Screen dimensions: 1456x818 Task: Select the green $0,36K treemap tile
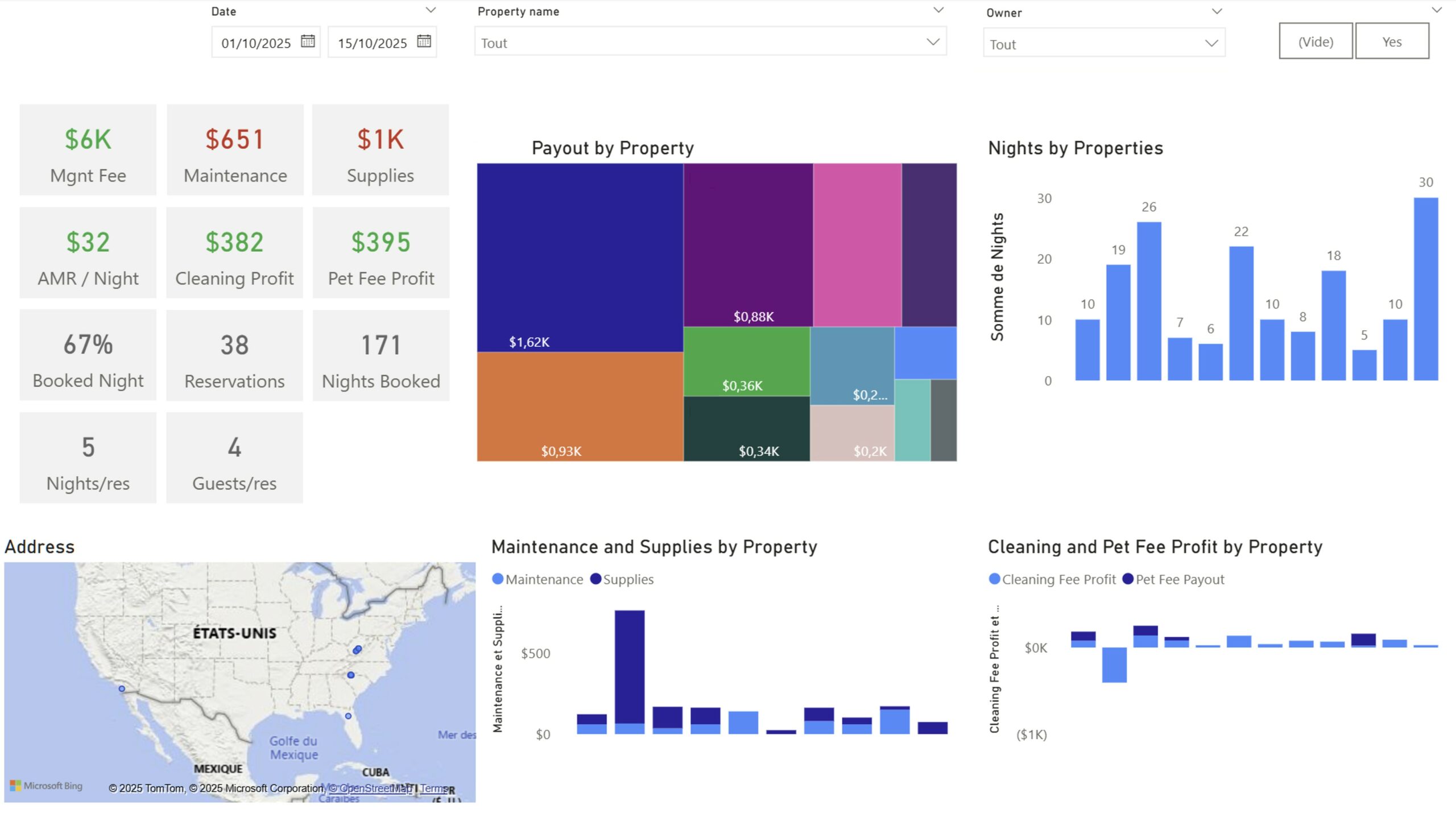747,361
